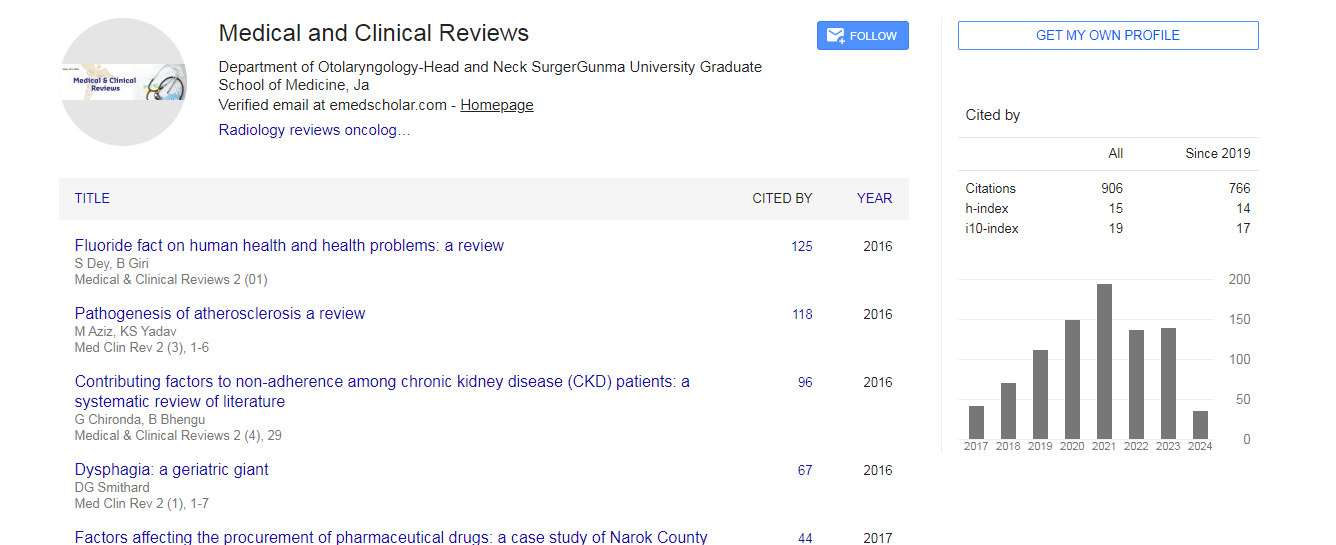Open Pathogenesis of atherosclerosis a review article
The height and width of the screenshot is (545, 1336).
[220, 314]
